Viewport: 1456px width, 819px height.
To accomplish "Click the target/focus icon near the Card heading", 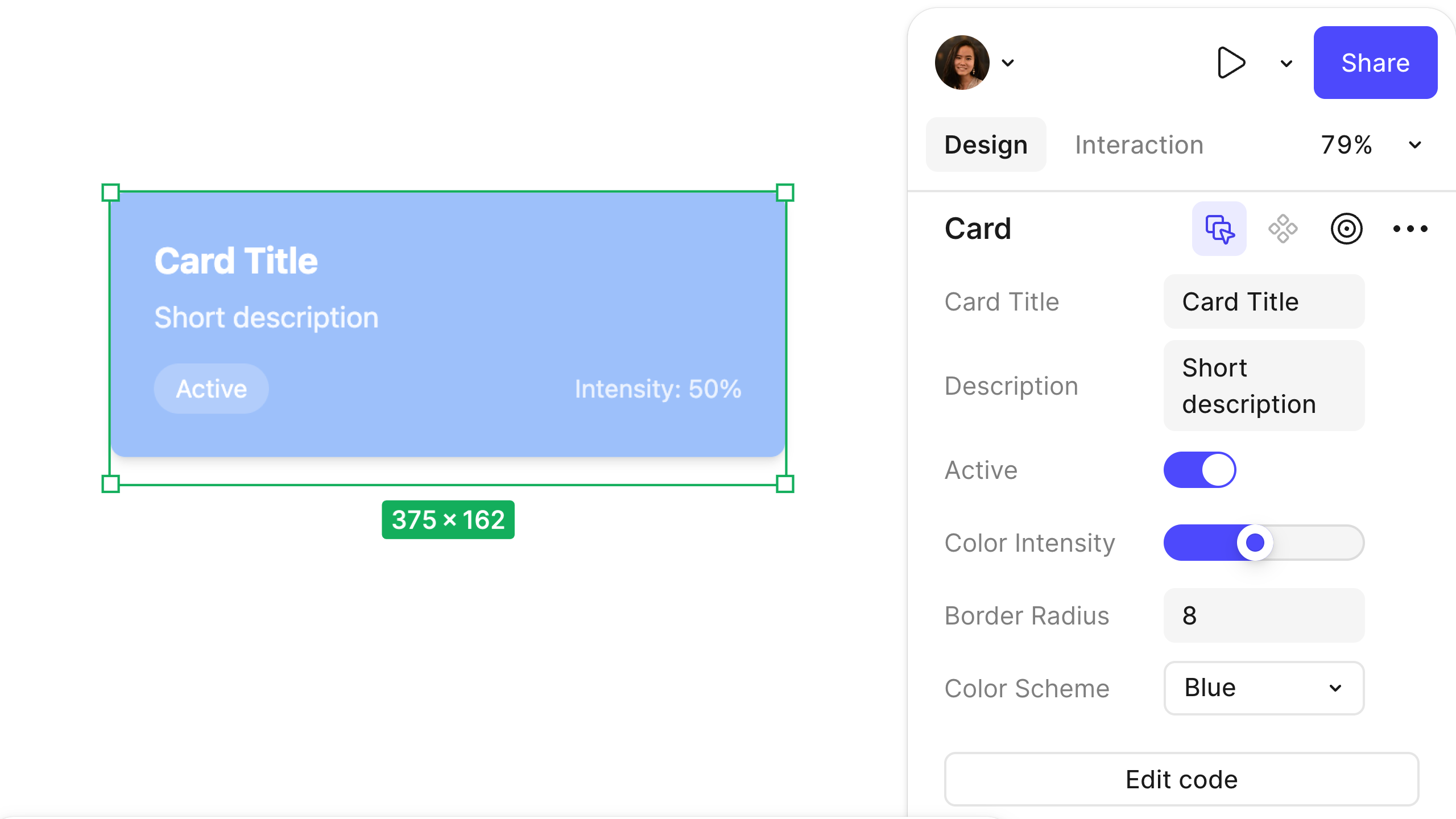I will tap(1347, 229).
